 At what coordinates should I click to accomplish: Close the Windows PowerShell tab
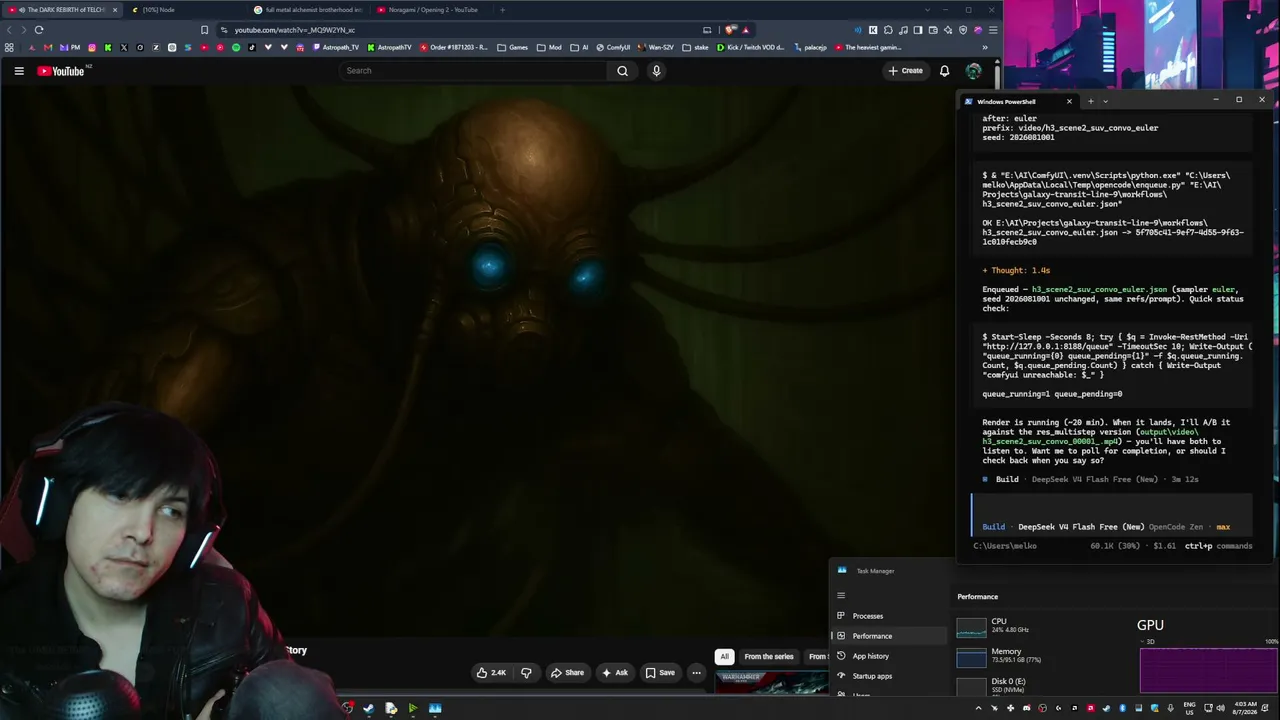click(x=1069, y=101)
